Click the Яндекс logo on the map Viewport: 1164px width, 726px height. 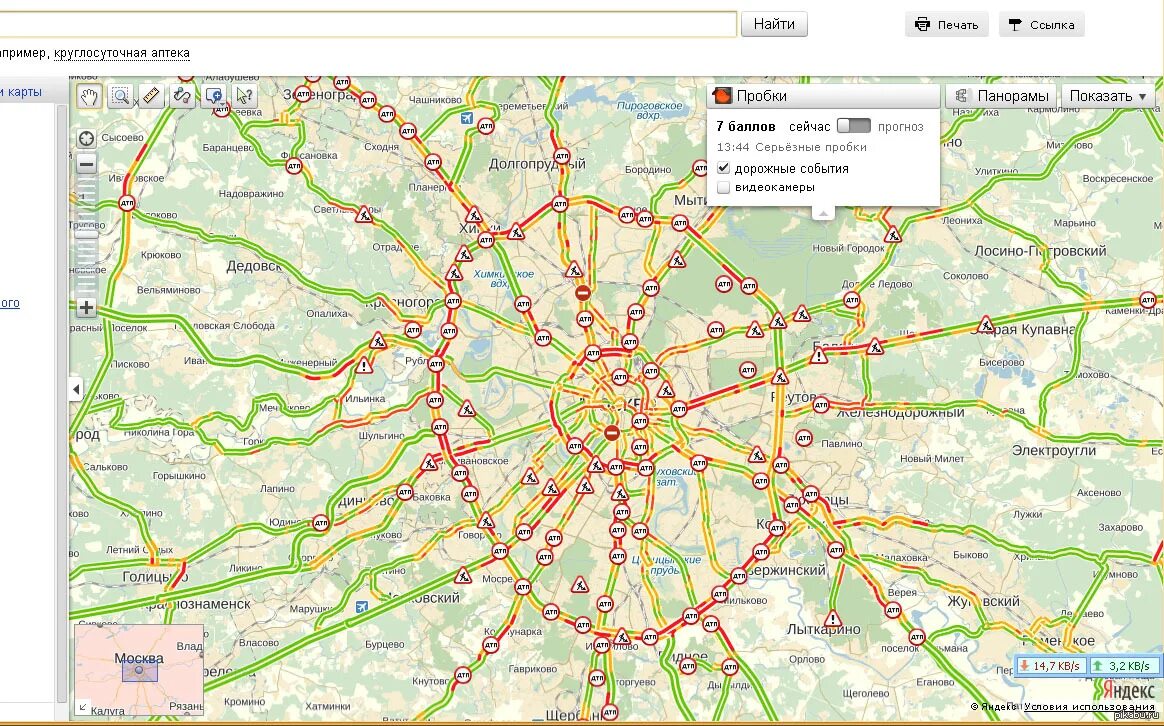(x=1128, y=689)
